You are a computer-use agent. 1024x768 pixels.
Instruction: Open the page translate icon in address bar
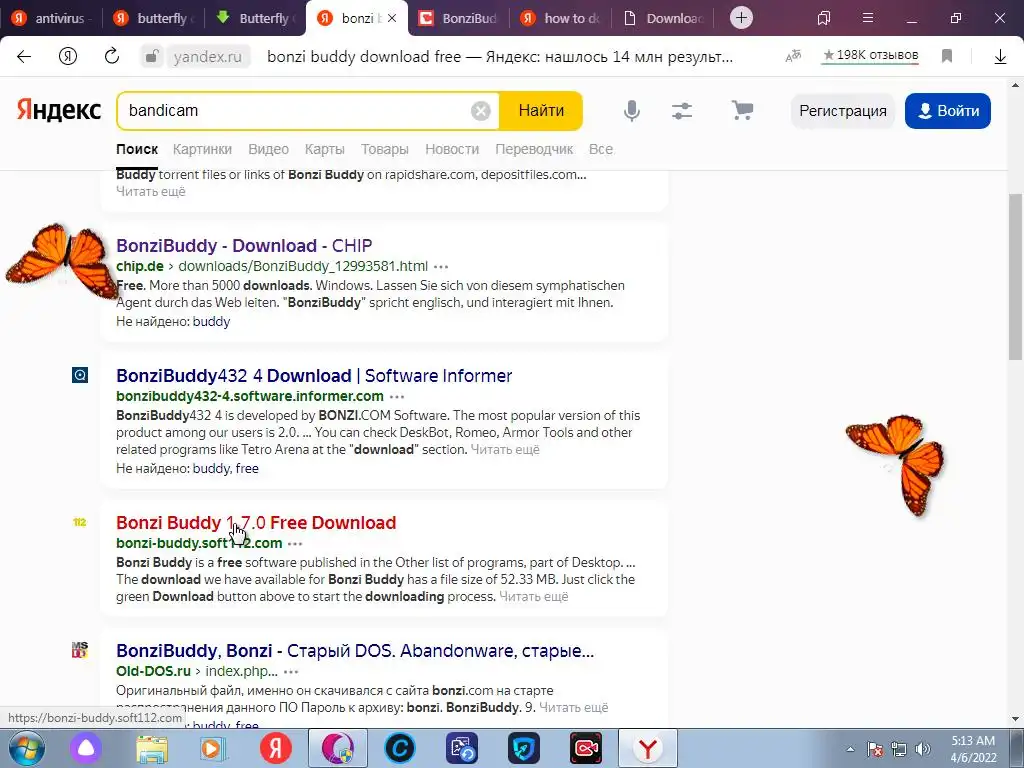793,57
